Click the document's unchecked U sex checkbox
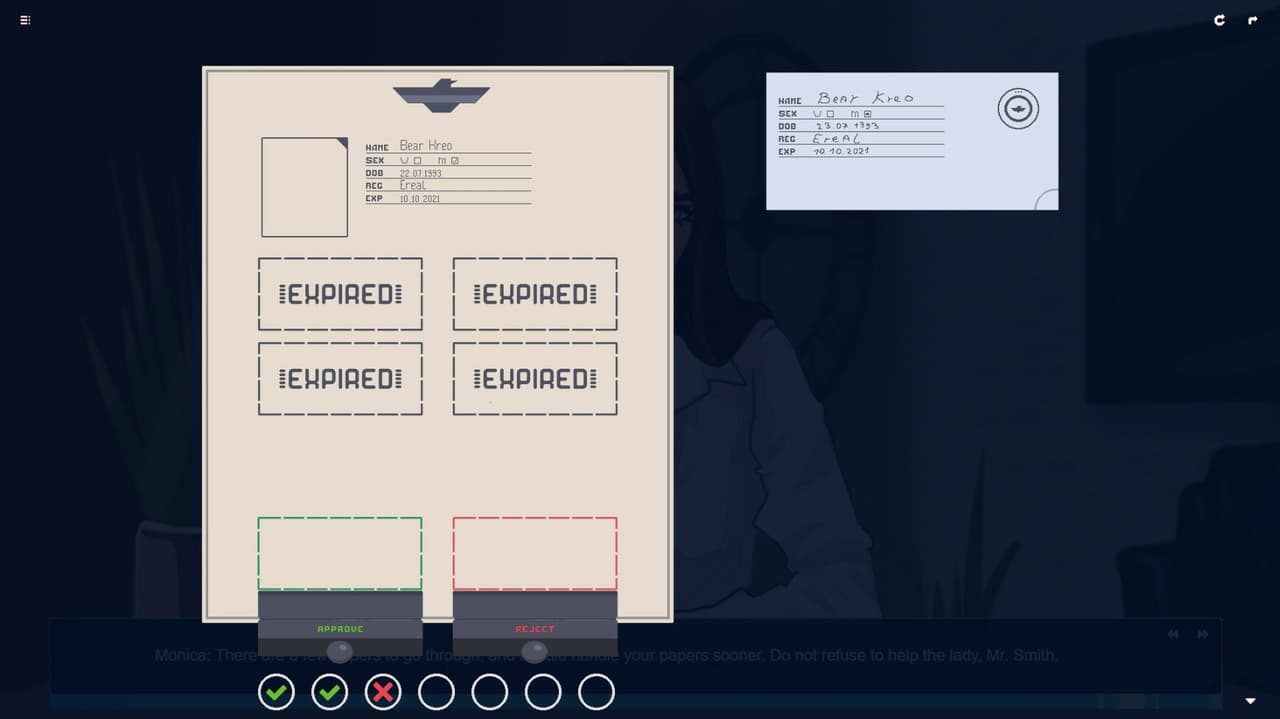This screenshot has width=1280, height=719. click(x=415, y=160)
